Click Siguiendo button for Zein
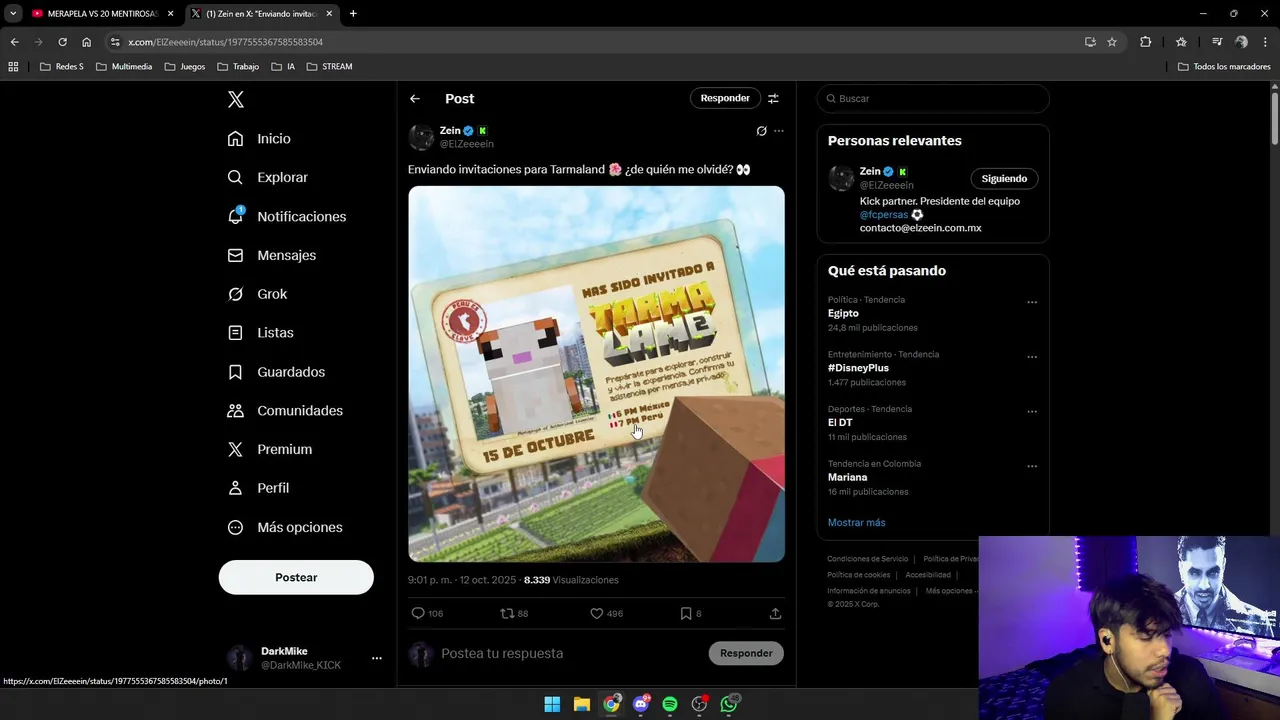This screenshot has height=720, width=1280. click(1004, 178)
